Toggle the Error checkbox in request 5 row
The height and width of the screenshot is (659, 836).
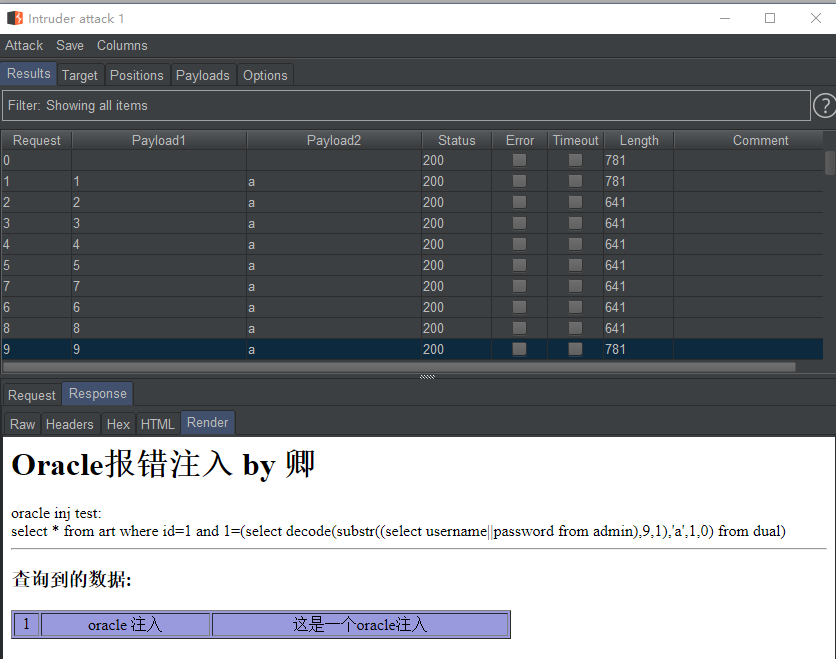519,265
